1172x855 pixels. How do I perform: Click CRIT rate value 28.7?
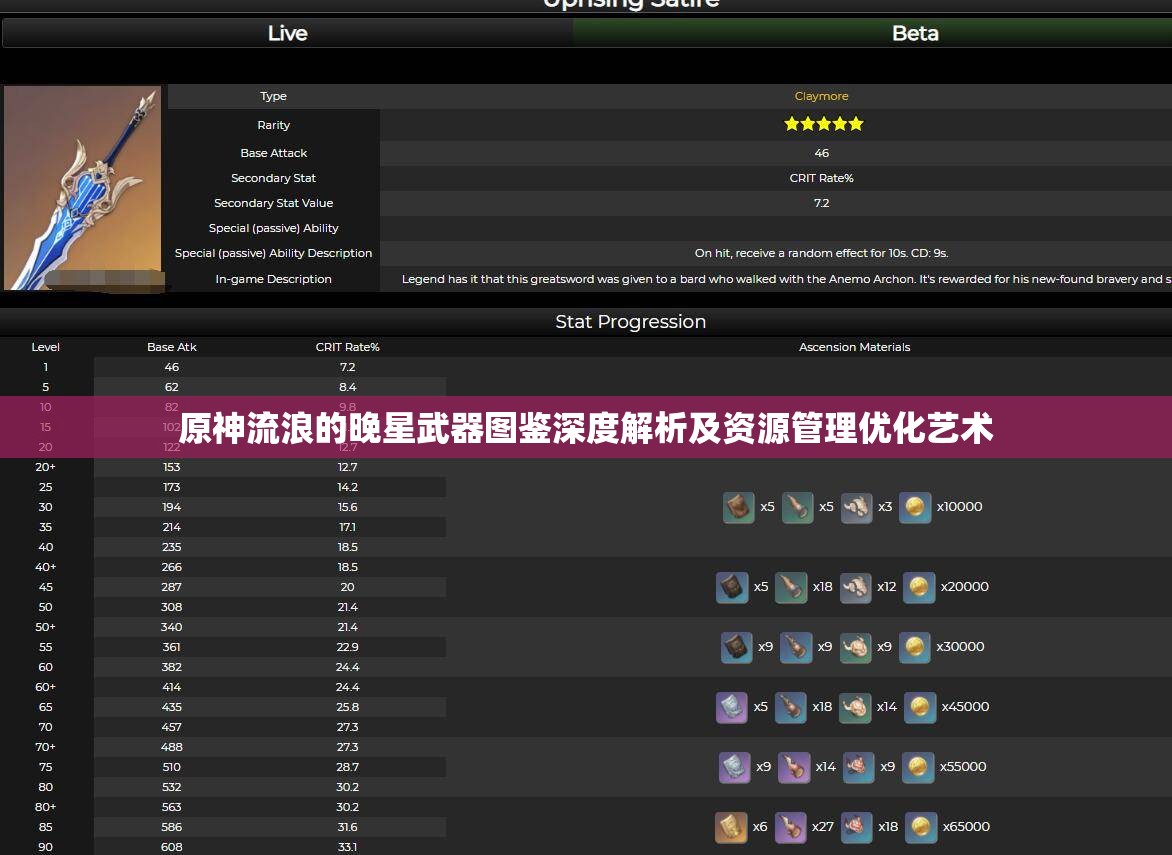(x=348, y=768)
